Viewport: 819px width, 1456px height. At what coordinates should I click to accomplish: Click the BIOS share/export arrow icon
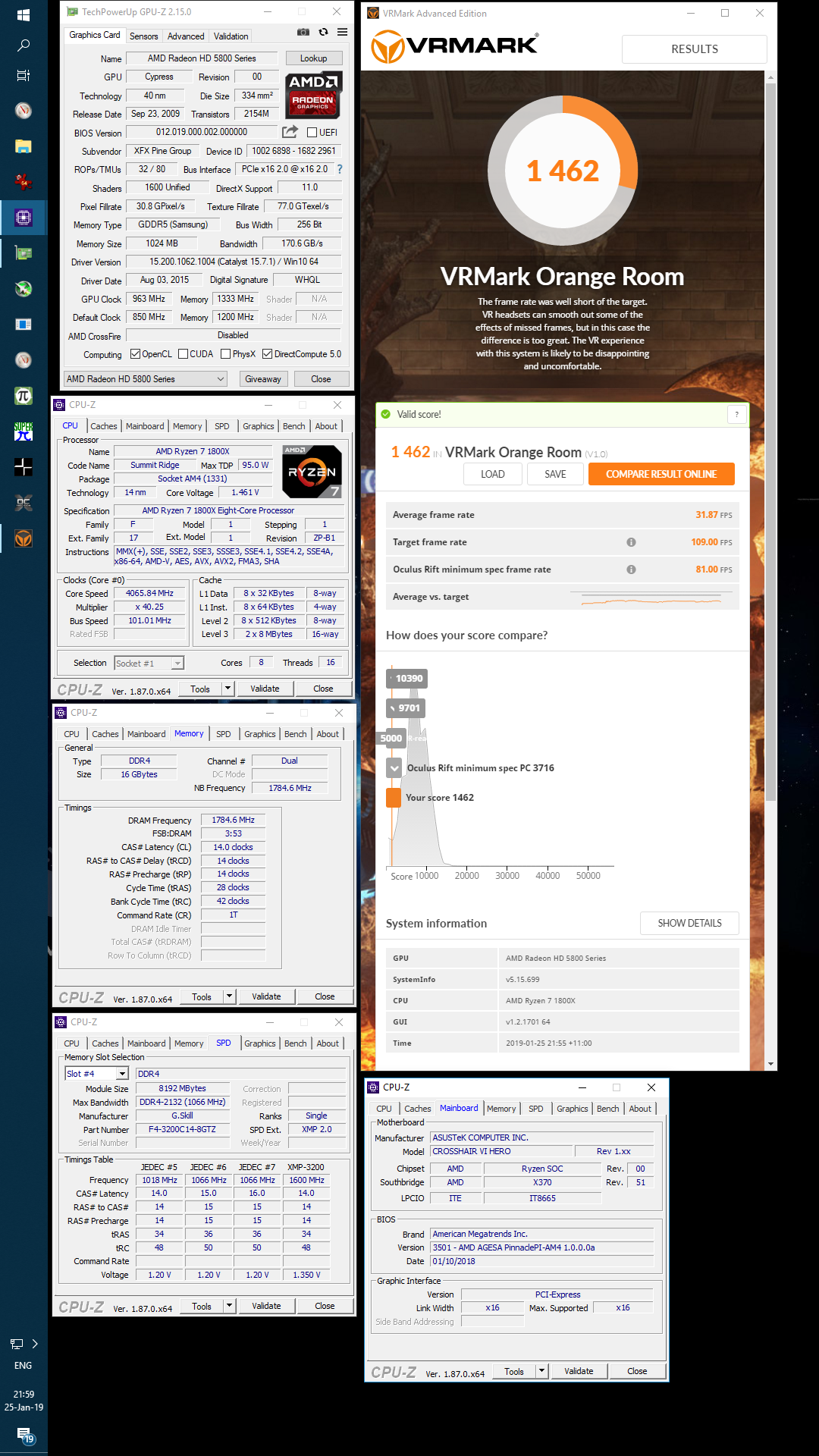click(290, 132)
